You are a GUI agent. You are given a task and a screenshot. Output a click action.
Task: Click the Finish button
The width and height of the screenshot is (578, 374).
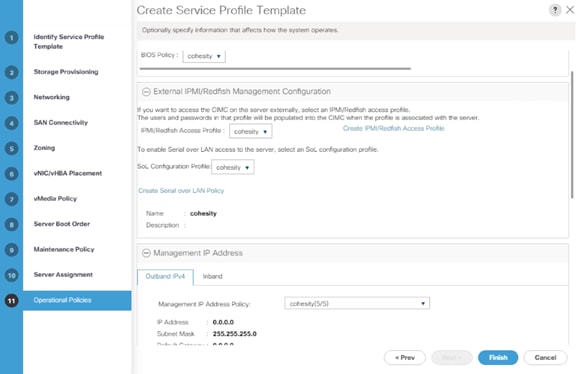coord(498,357)
